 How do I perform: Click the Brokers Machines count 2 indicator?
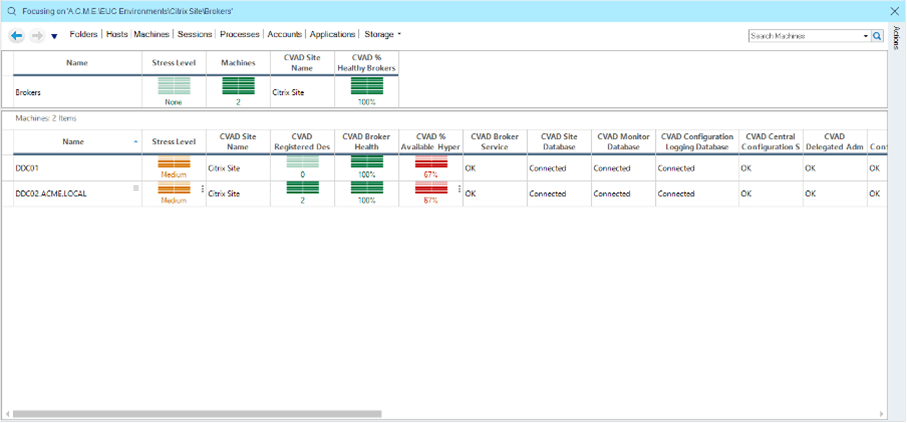[238, 92]
